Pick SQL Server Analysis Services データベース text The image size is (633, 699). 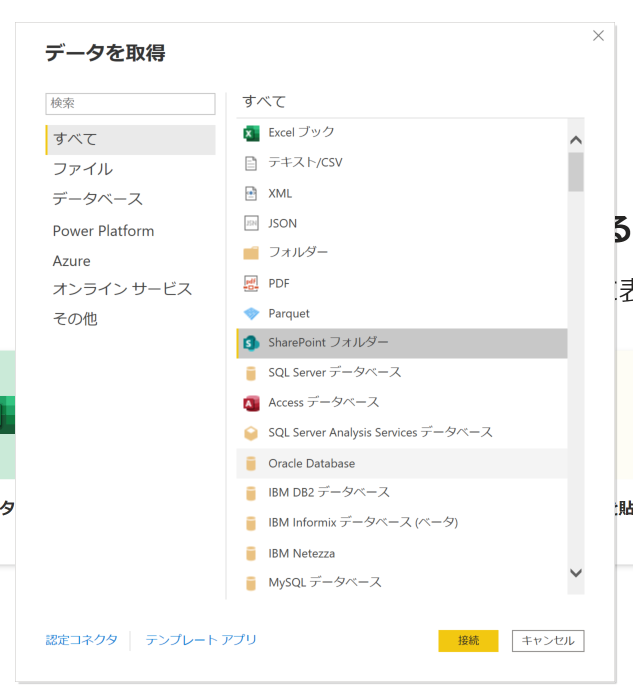click(x=380, y=432)
